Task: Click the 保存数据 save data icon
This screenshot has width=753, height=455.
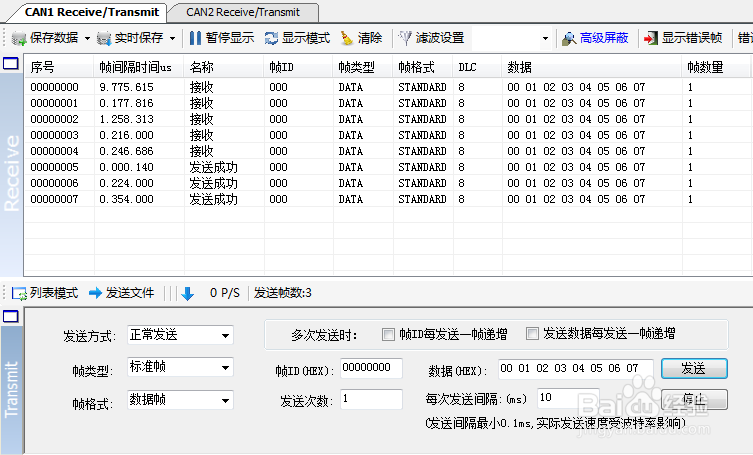Action: coord(19,38)
